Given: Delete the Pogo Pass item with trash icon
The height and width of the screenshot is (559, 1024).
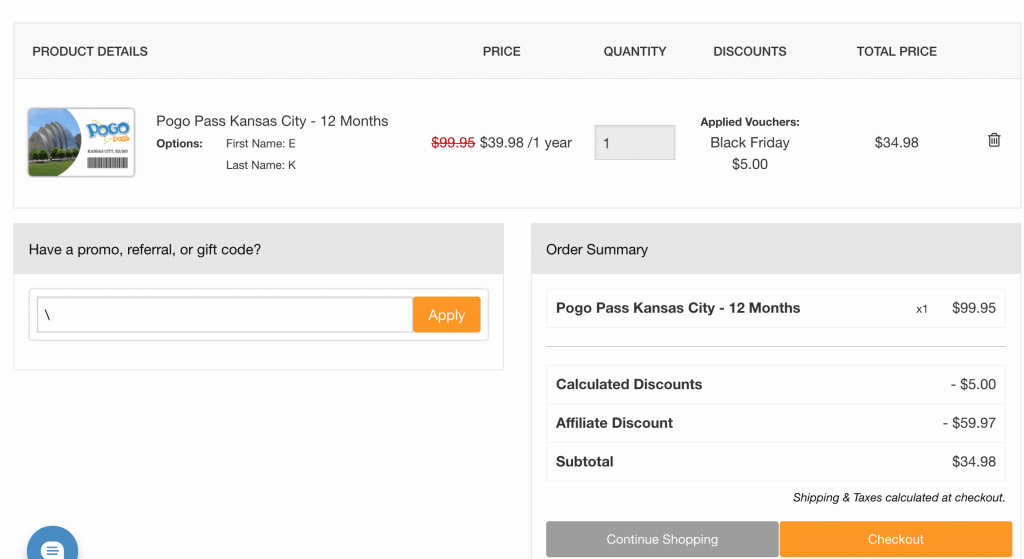Looking at the screenshot, I should (994, 140).
